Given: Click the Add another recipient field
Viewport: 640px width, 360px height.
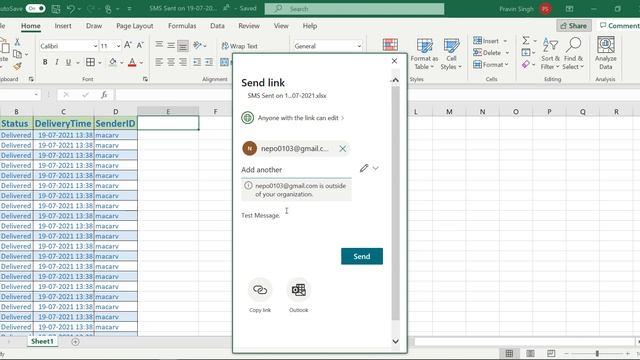Looking at the screenshot, I should pos(296,170).
